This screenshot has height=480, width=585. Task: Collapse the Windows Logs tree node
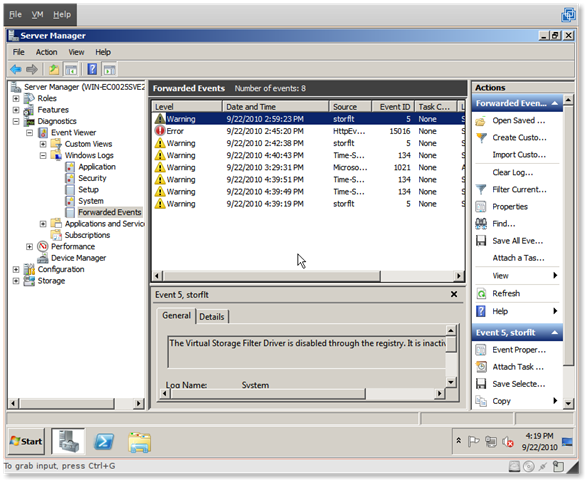[x=43, y=155]
